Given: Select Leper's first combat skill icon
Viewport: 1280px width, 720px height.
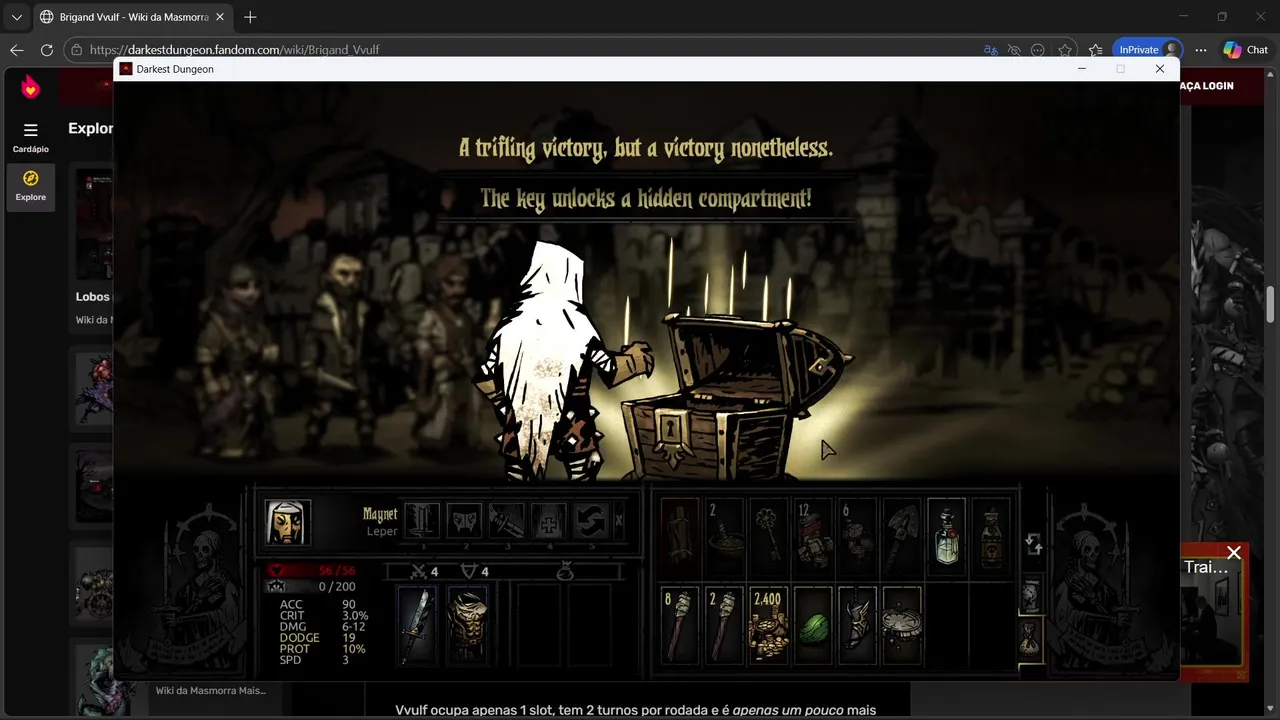Looking at the screenshot, I should (421, 521).
